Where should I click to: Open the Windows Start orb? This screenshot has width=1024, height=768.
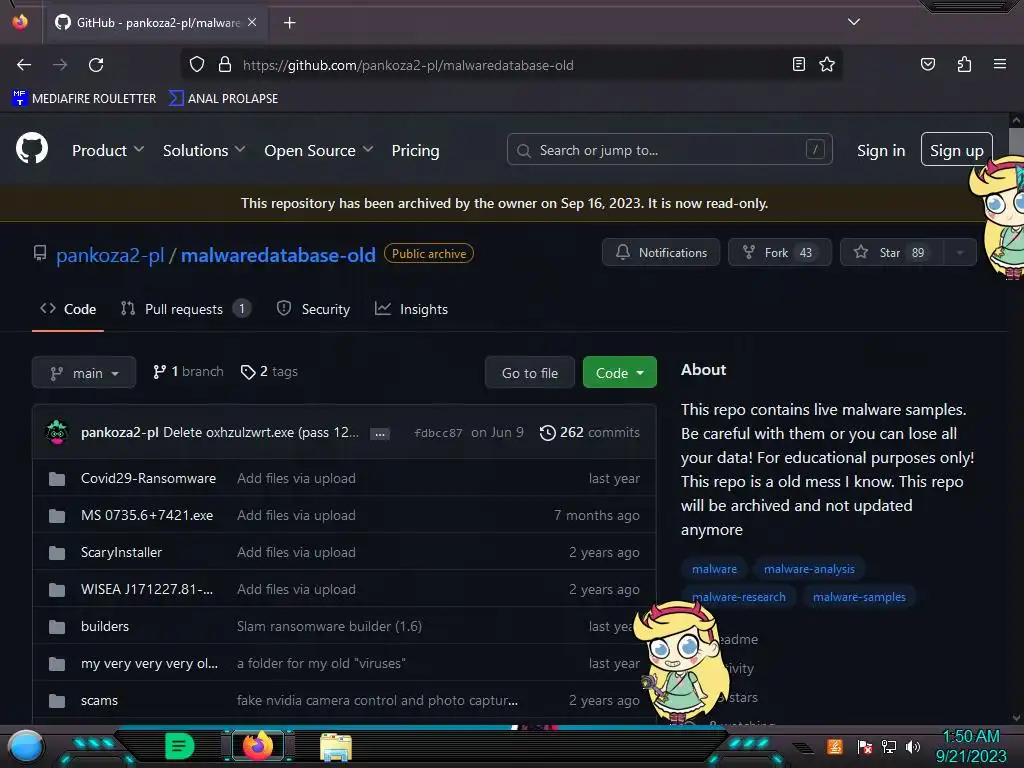click(26, 746)
